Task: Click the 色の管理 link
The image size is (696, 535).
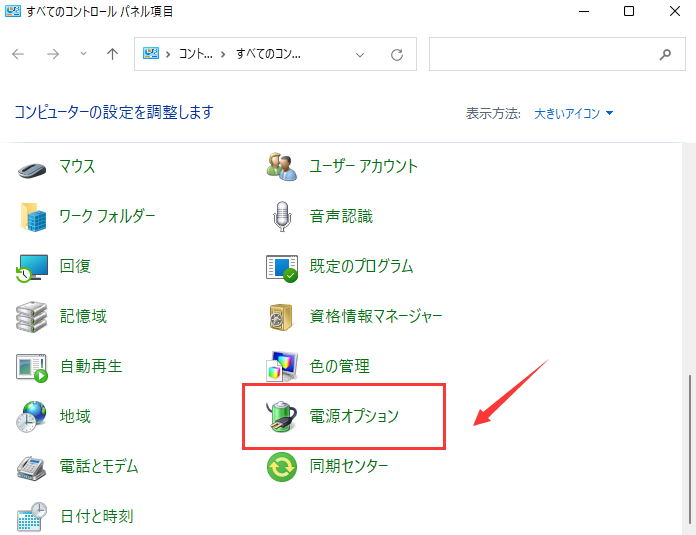Action: coord(340,367)
